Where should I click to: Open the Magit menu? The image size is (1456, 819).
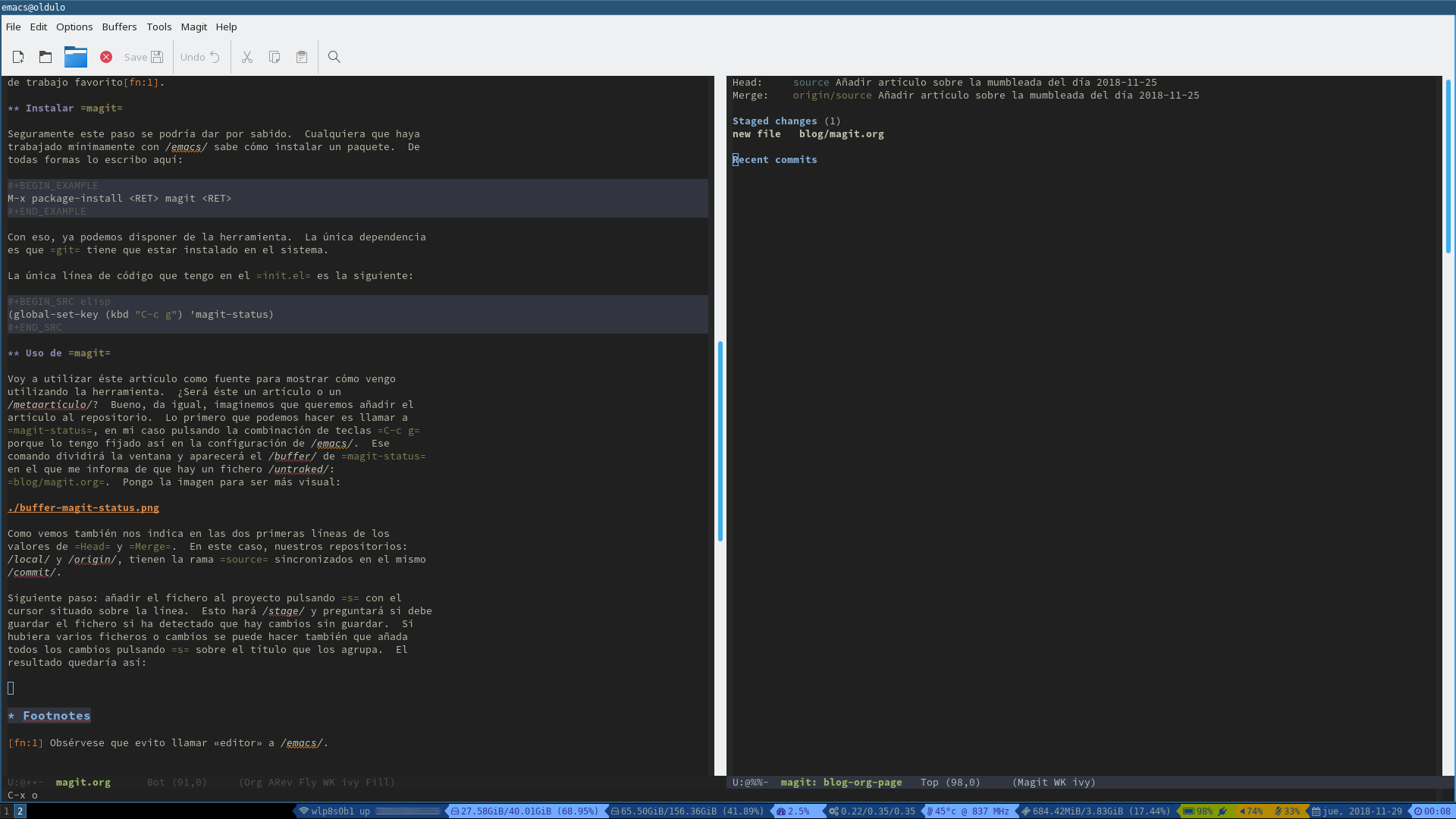point(193,27)
